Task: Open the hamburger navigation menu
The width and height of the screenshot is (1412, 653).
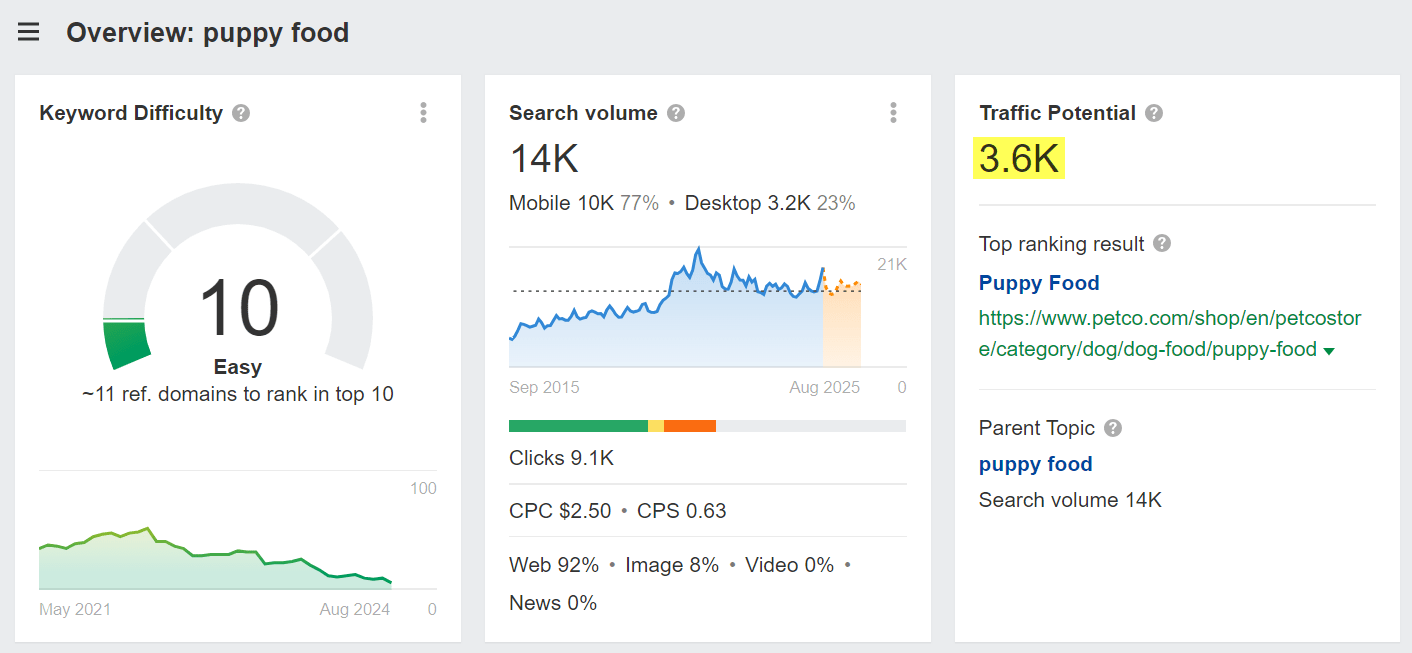Action: point(28,31)
